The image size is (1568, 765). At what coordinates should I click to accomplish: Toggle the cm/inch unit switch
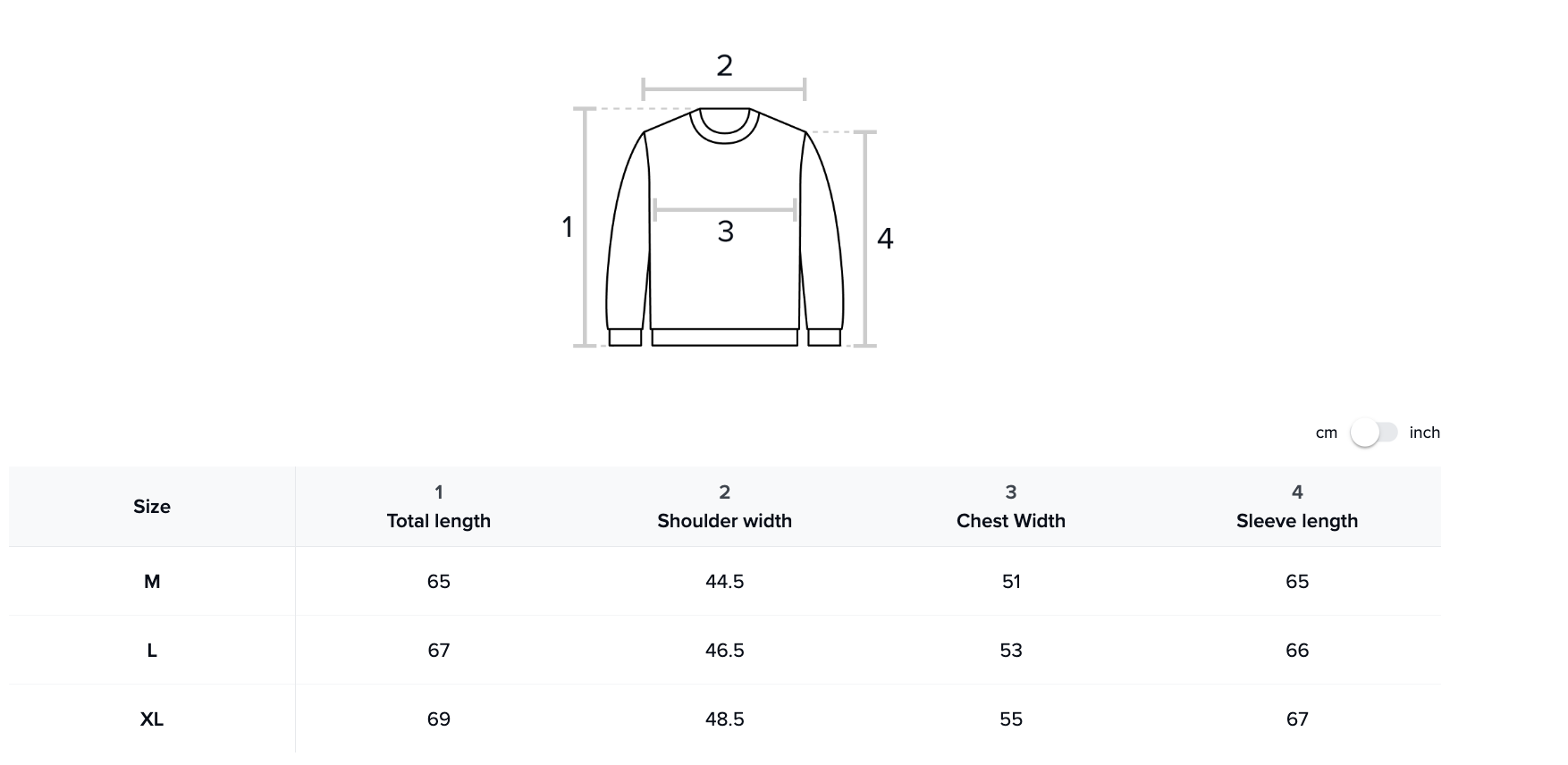coord(1374,433)
